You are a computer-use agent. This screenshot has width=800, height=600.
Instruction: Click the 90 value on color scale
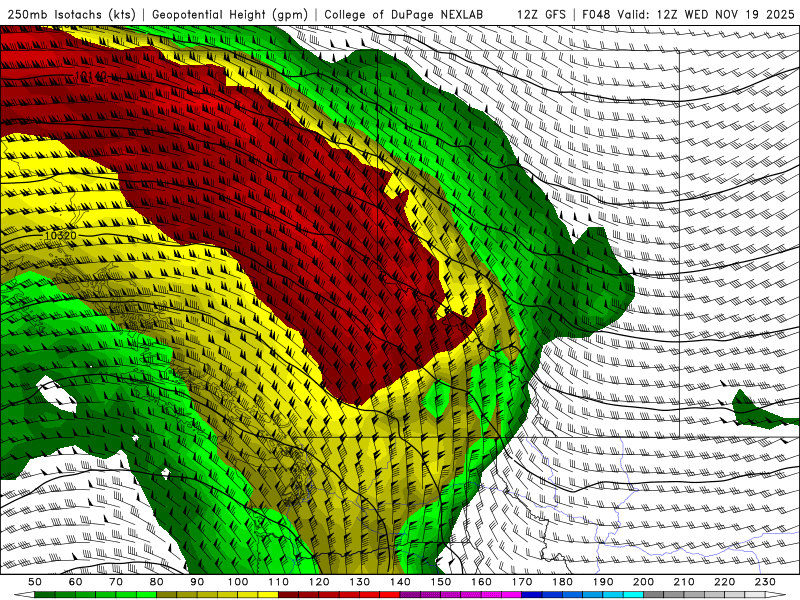[x=197, y=582]
